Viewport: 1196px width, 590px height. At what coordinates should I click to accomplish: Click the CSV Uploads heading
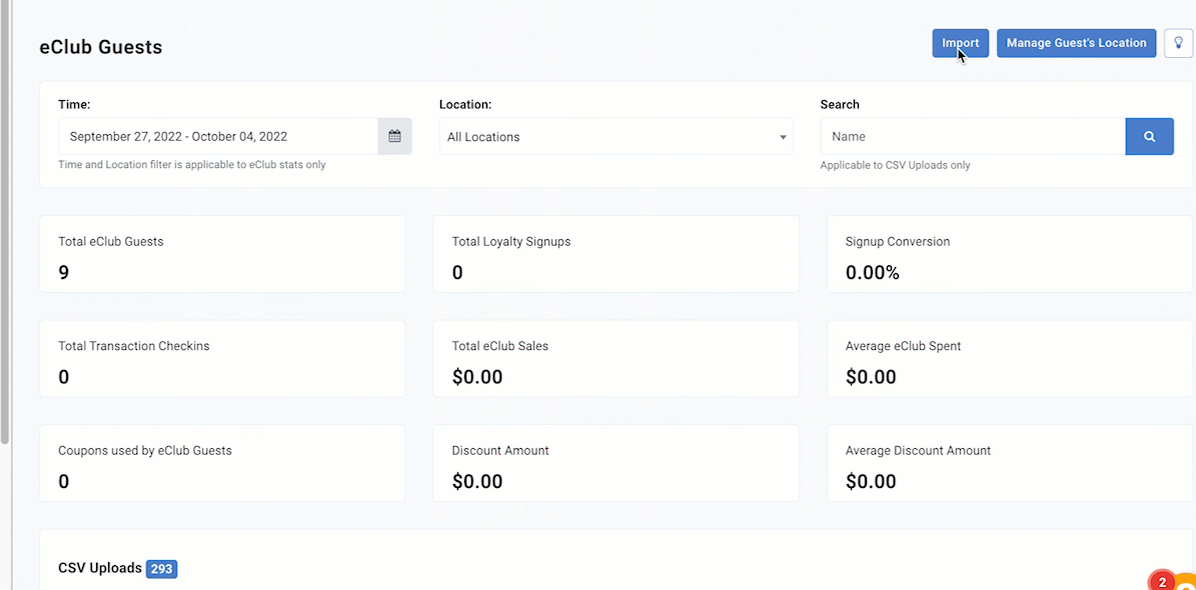pyautogui.click(x=100, y=568)
